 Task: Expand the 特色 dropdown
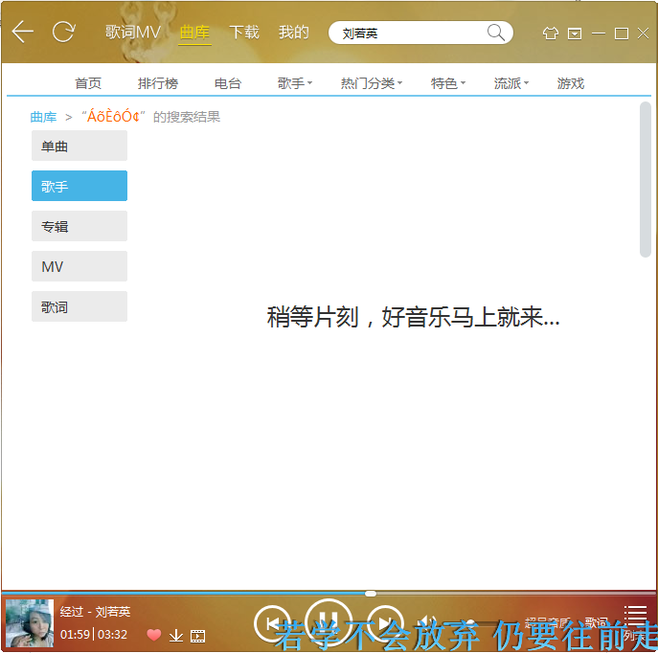pyautogui.click(x=448, y=83)
